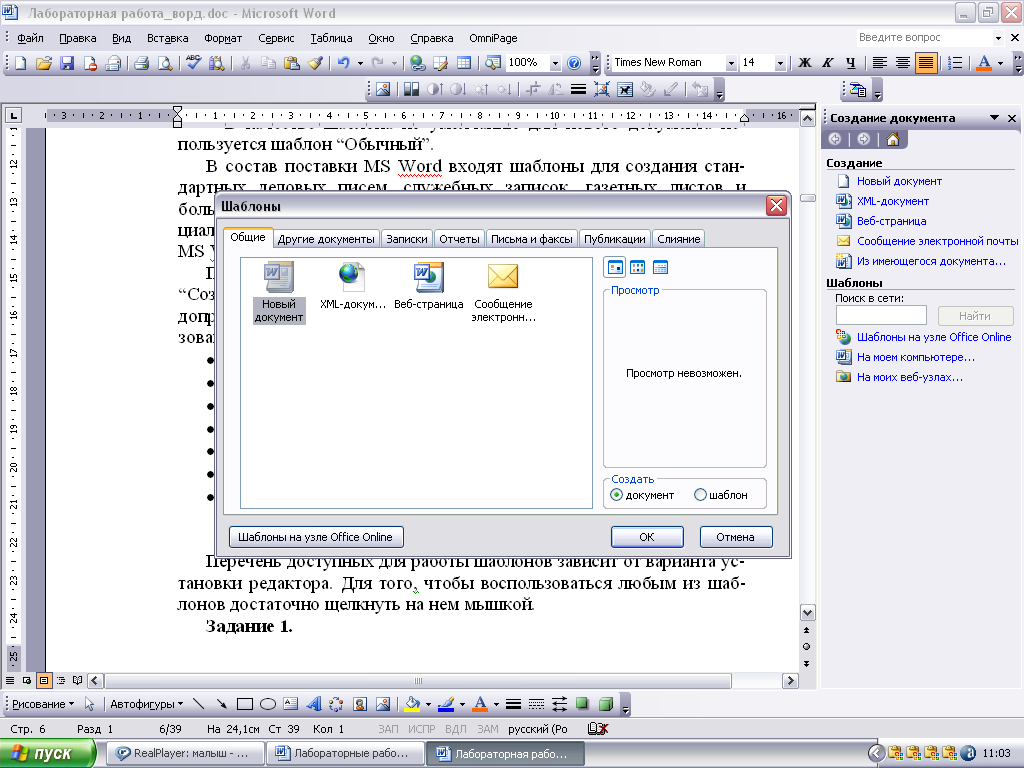The width and height of the screenshot is (1024, 768).
Task: Click the Insert Table toolbar icon
Action: [464, 63]
